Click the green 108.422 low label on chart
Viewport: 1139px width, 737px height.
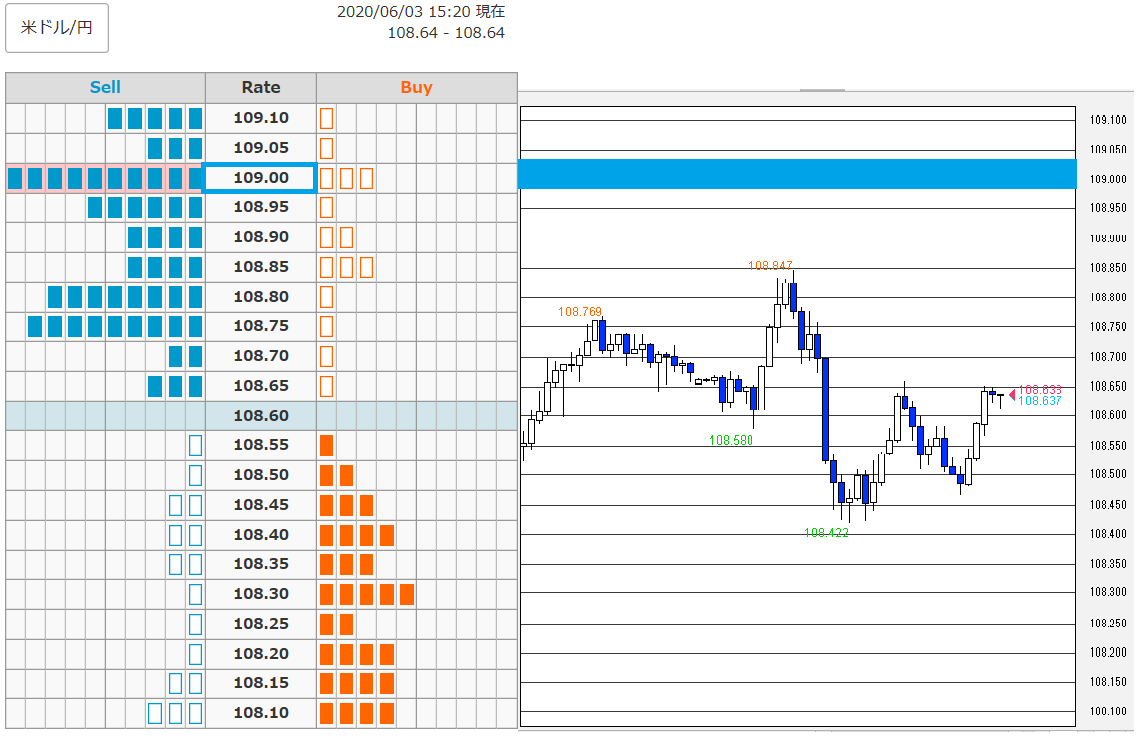[x=827, y=533]
